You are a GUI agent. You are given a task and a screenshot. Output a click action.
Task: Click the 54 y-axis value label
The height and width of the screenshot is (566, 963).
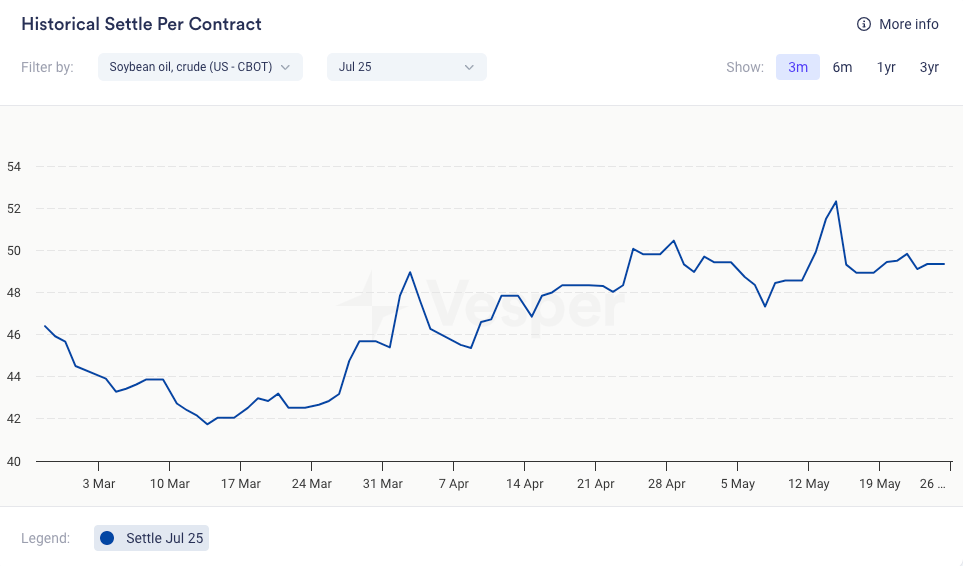pos(14,167)
